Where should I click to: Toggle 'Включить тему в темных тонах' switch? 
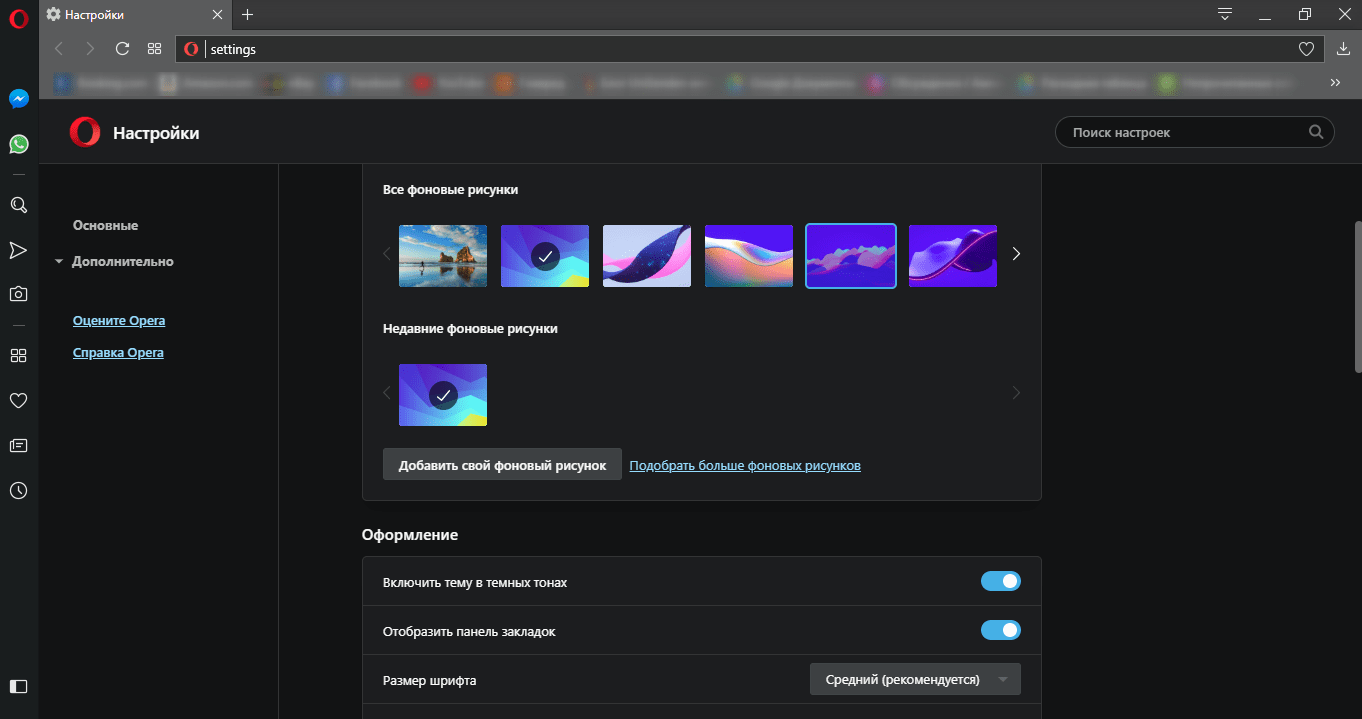pyautogui.click(x=1001, y=581)
